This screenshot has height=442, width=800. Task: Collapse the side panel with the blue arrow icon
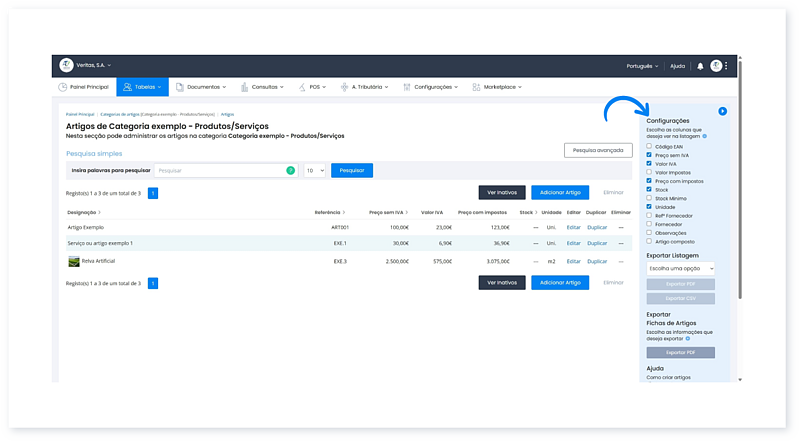[x=722, y=111]
